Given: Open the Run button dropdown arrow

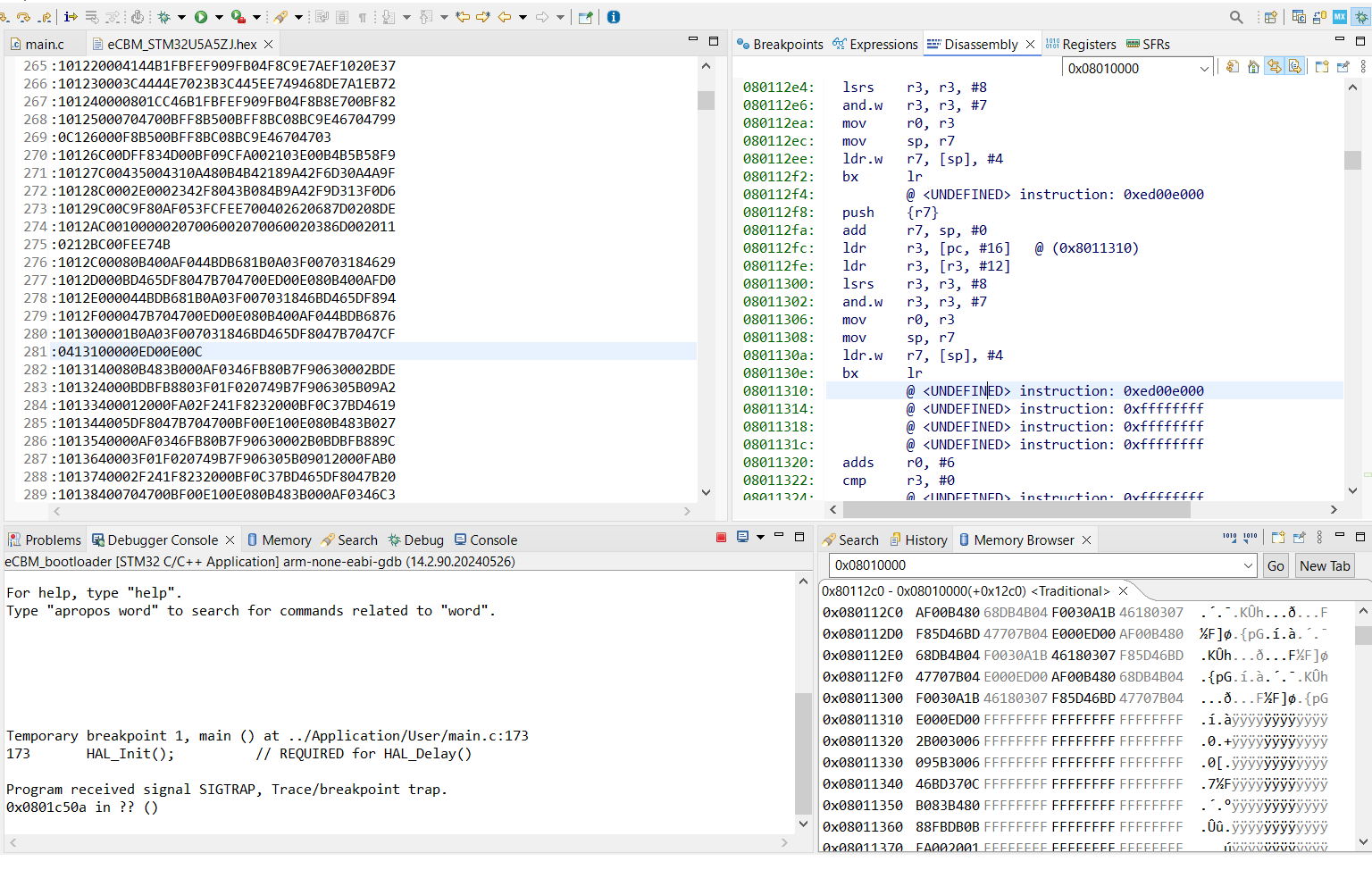Looking at the screenshot, I should click(x=219, y=17).
